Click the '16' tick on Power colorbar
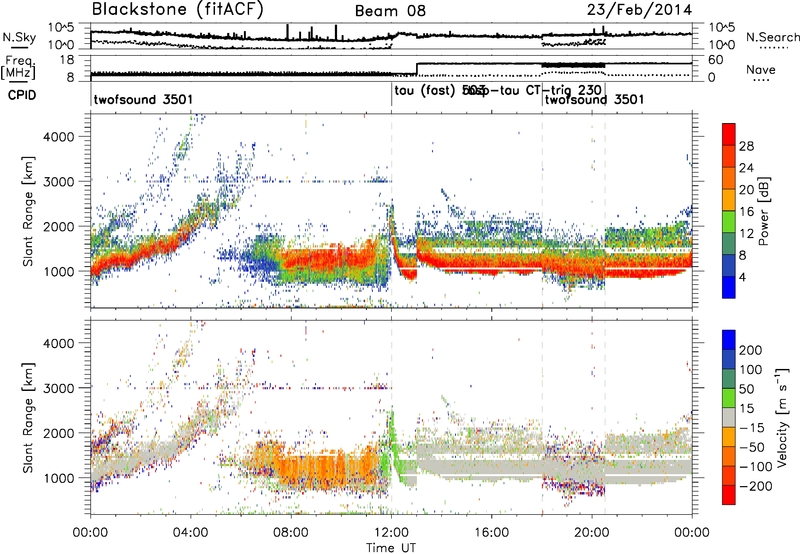The height and width of the screenshot is (554, 800). (746, 212)
